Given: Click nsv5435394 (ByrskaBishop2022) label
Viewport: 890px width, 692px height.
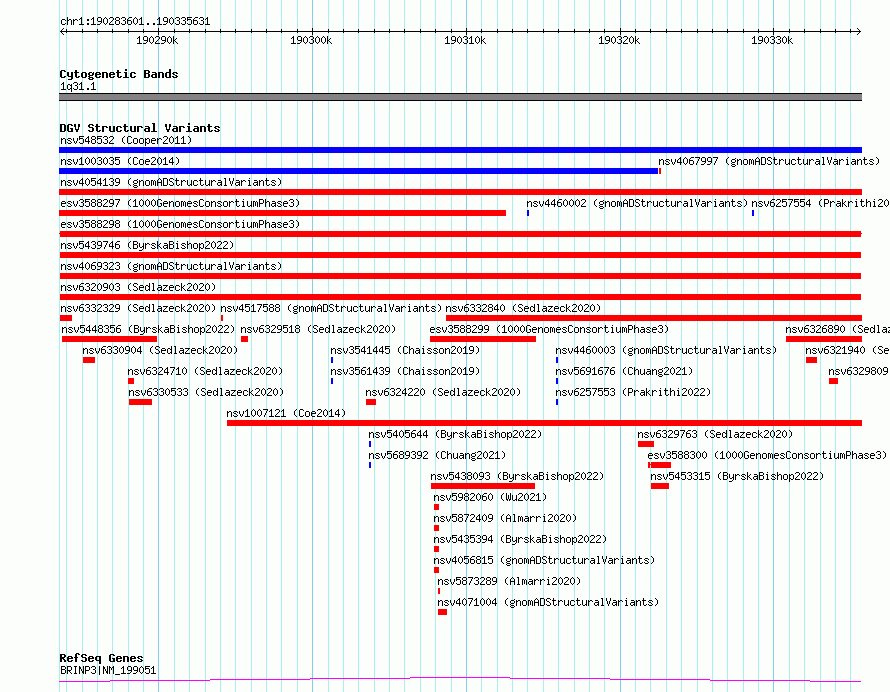Looking at the screenshot, I should tap(520, 539).
